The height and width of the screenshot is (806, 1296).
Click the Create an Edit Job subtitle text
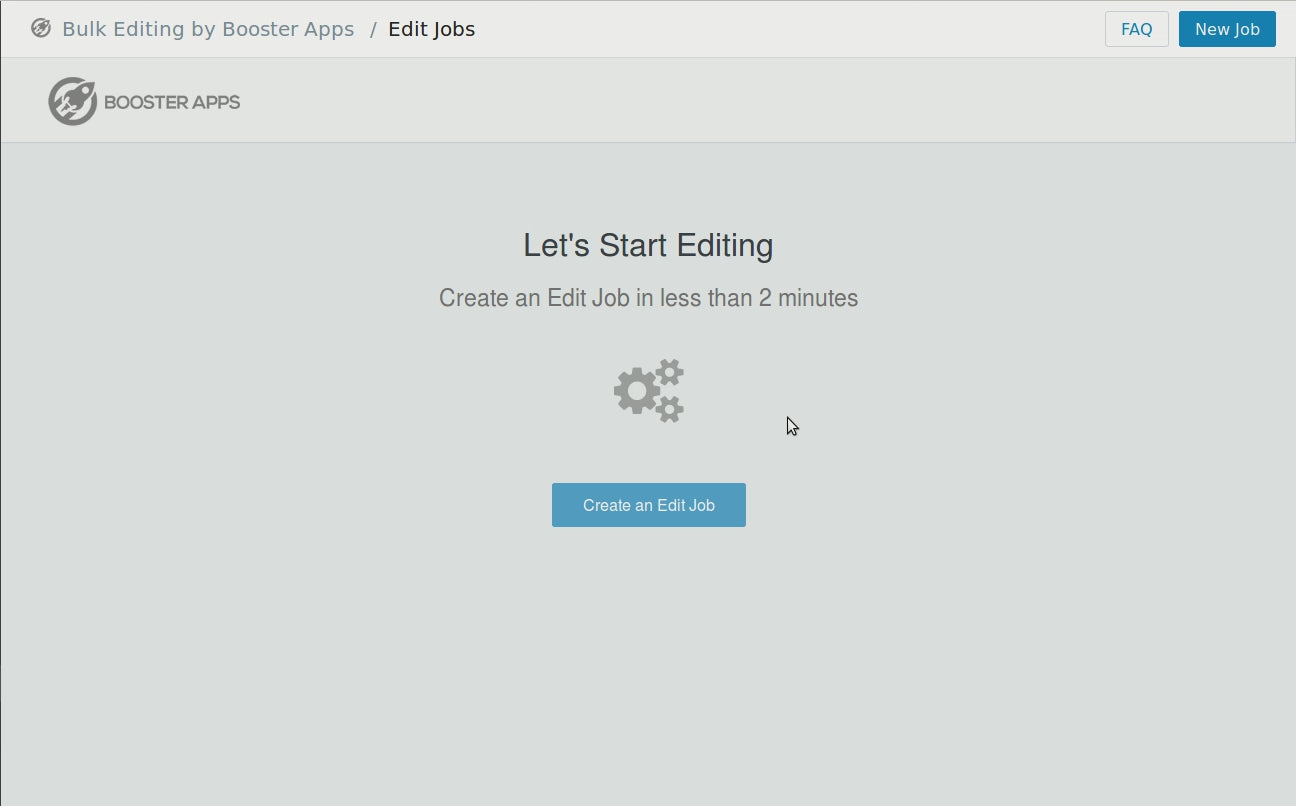pos(648,298)
